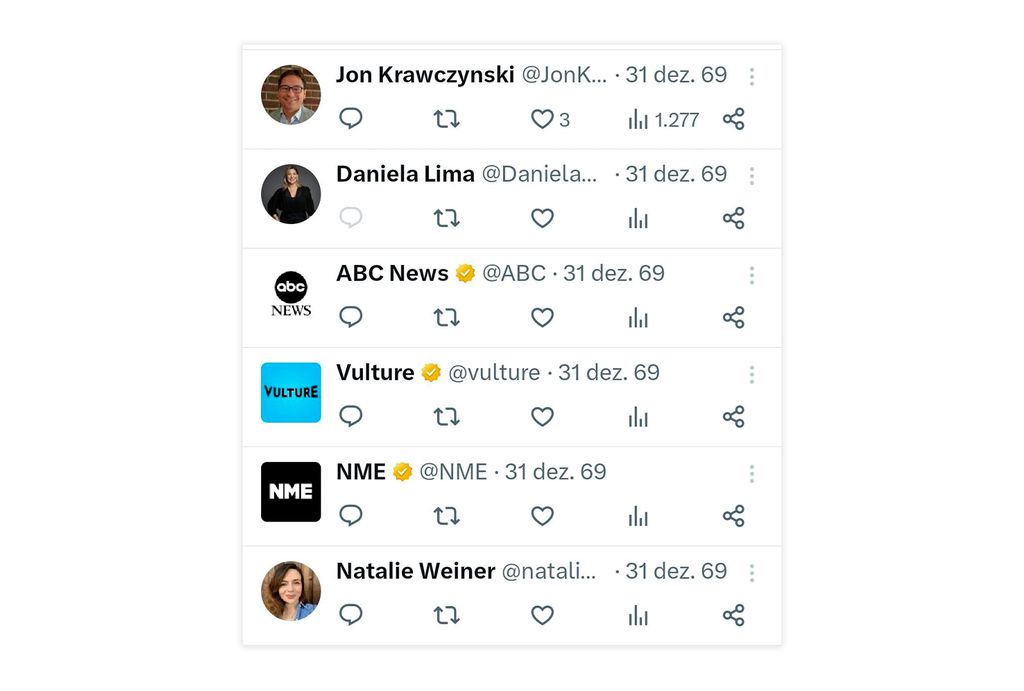Open view analytics on Jon Krawczynski's tweet

point(638,118)
